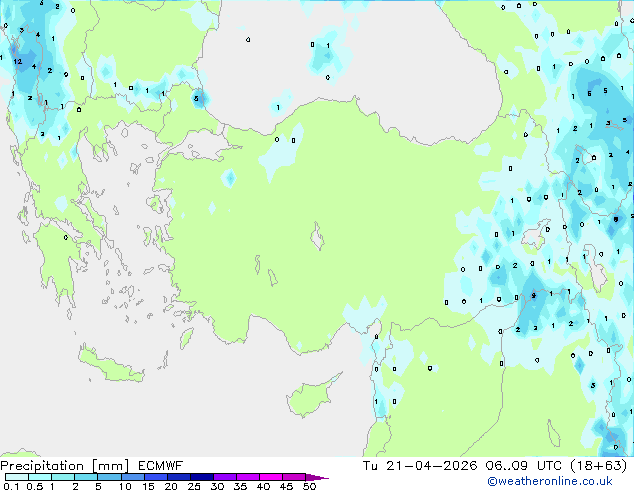
Task: Click the legend label '50'
Action: coord(309,486)
